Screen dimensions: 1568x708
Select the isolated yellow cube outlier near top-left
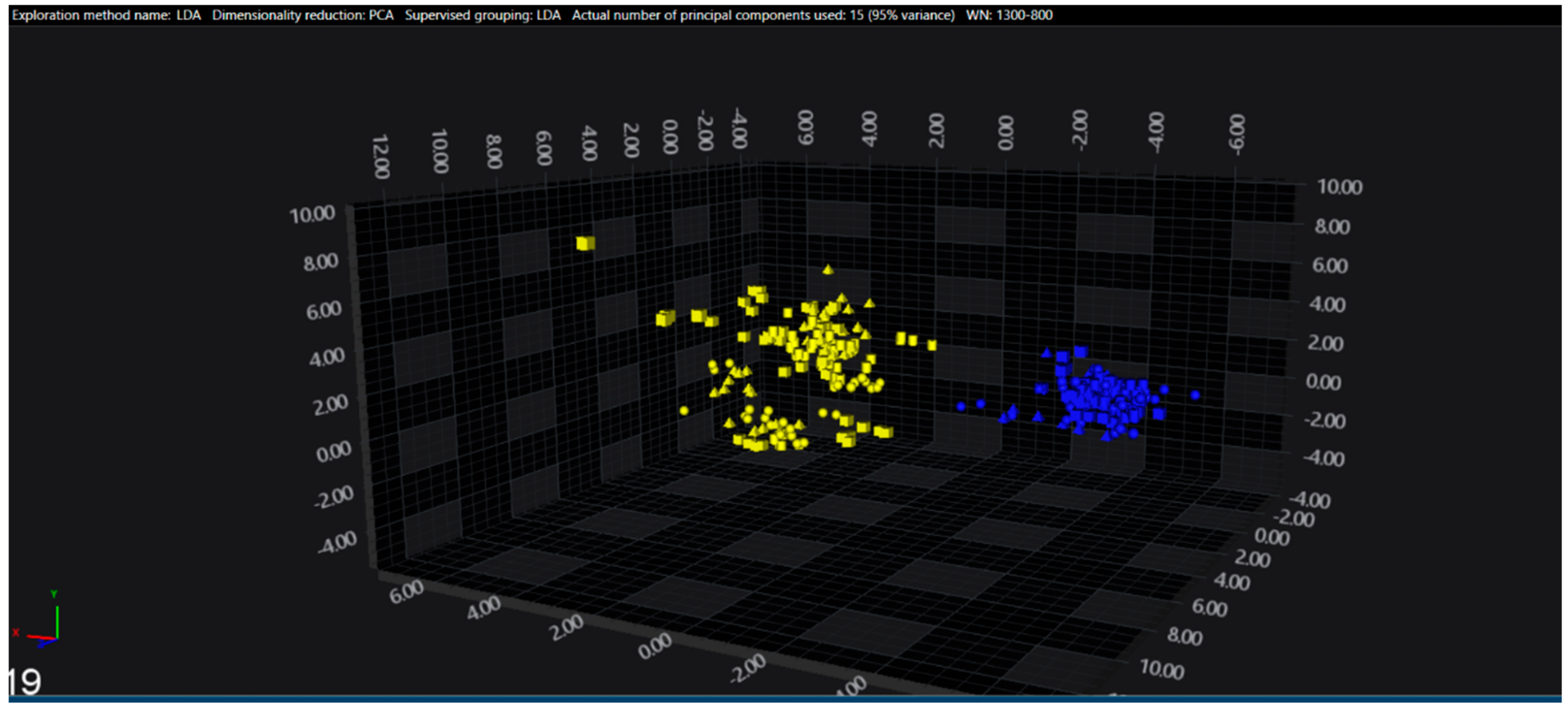click(x=585, y=243)
